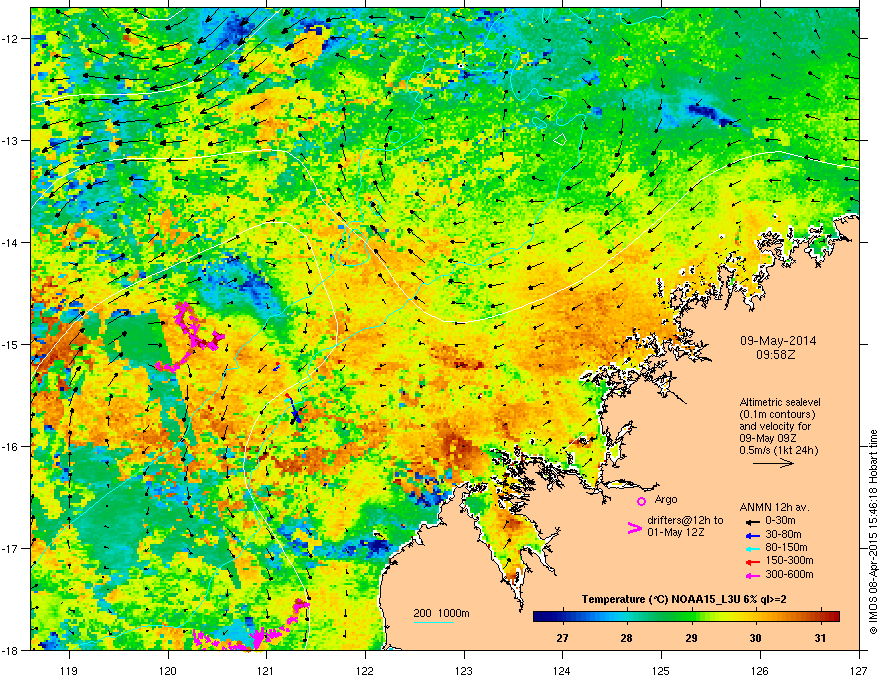Click the '121' longitude axis label
Viewport: 880px width, 680px height.
tap(266, 670)
